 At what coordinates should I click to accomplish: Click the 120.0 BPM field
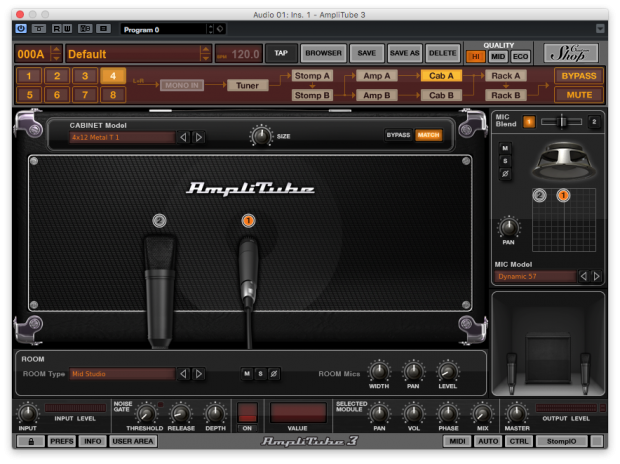[239, 54]
